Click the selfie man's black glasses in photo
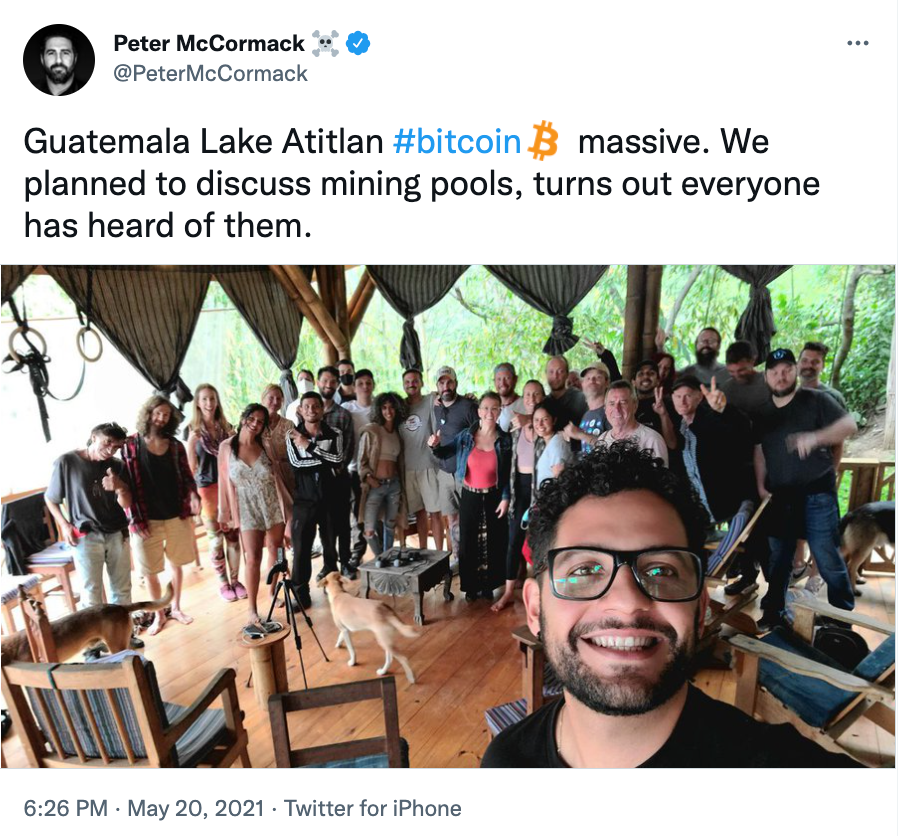 (x=624, y=573)
